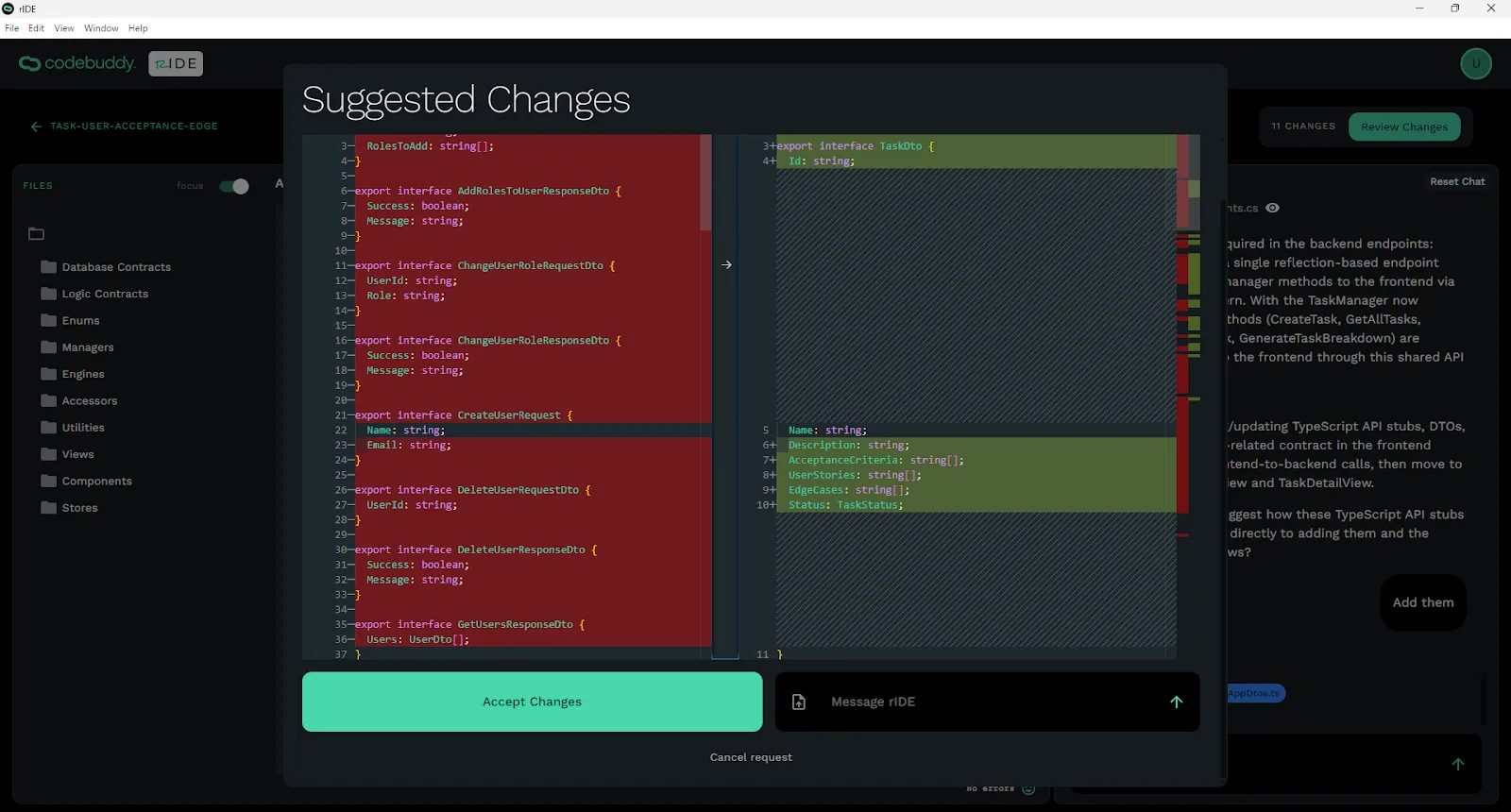Click the GetUsersResponseDto interface line
Viewport: 1511px width, 812px height.
[x=470, y=625]
